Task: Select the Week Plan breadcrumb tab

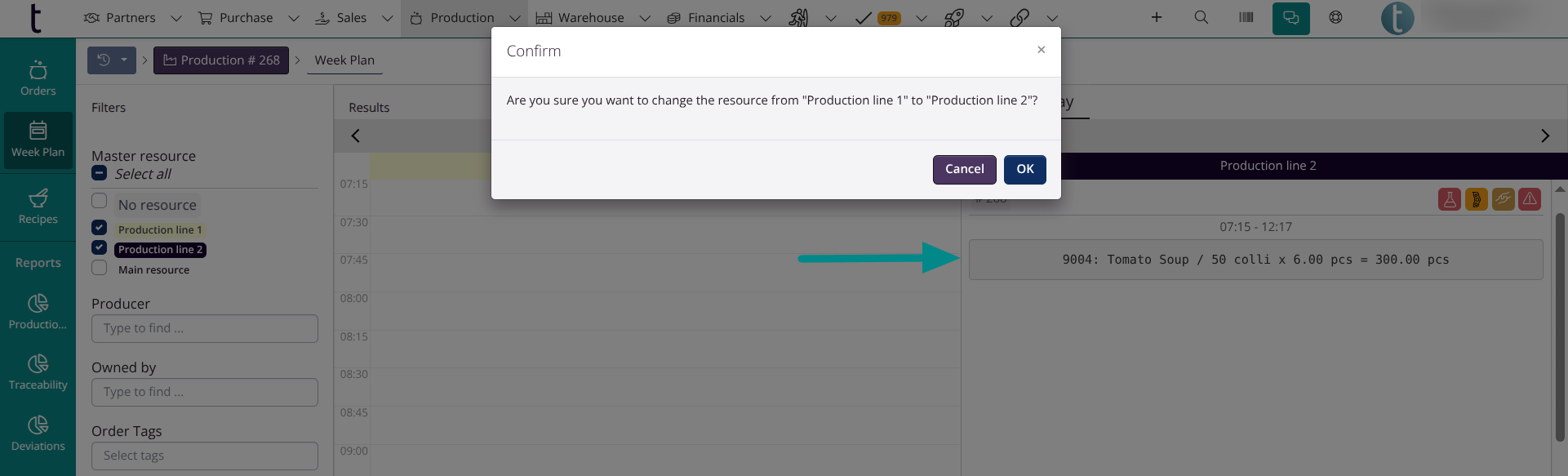Action: click(344, 60)
